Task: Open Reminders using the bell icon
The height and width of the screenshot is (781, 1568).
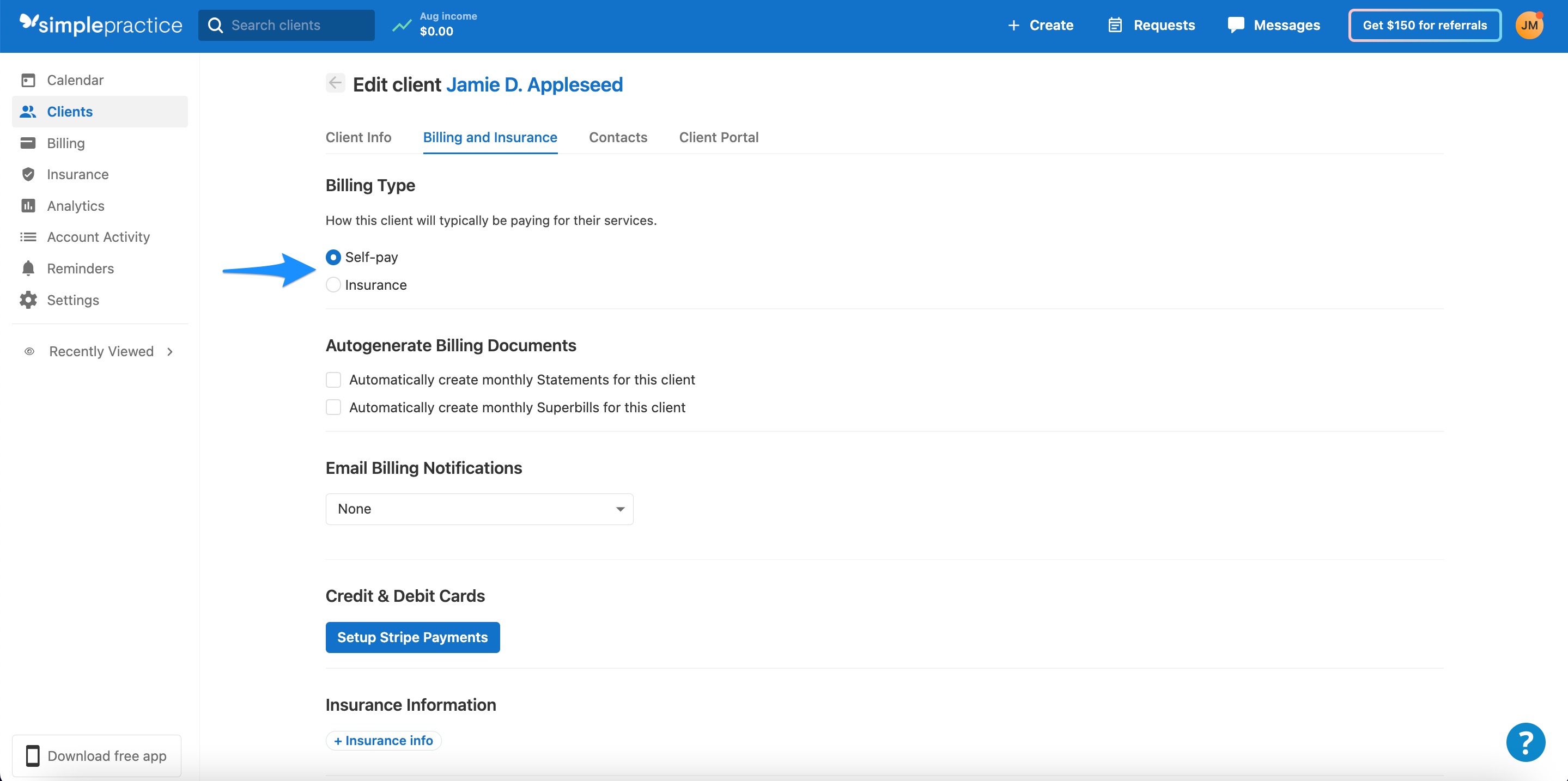Action: point(29,269)
